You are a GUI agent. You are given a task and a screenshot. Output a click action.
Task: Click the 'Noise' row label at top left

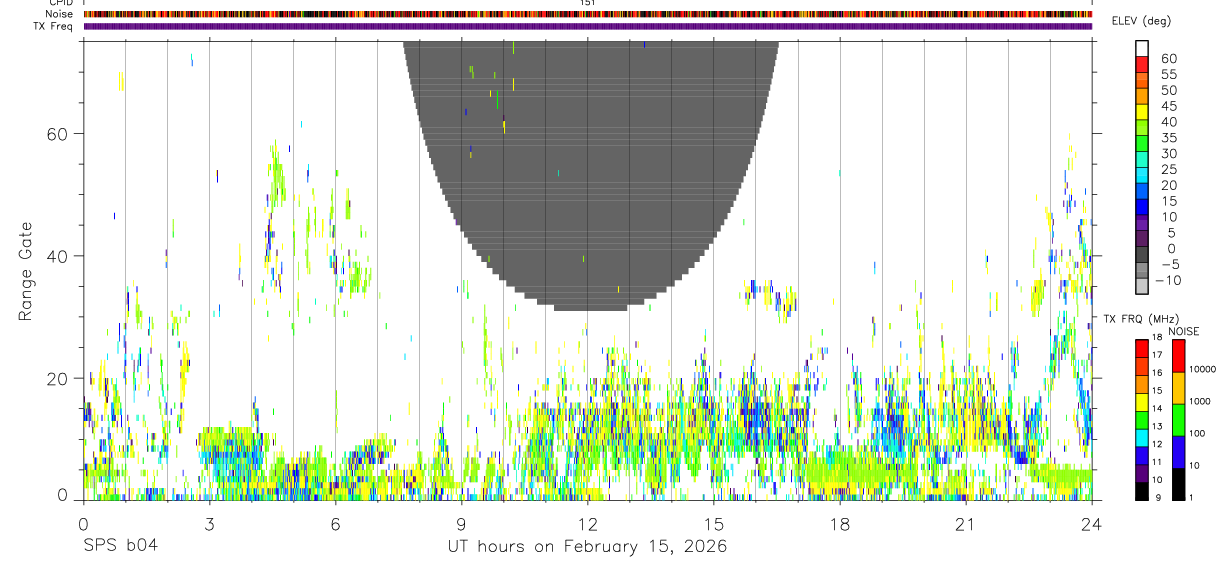(x=59, y=14)
